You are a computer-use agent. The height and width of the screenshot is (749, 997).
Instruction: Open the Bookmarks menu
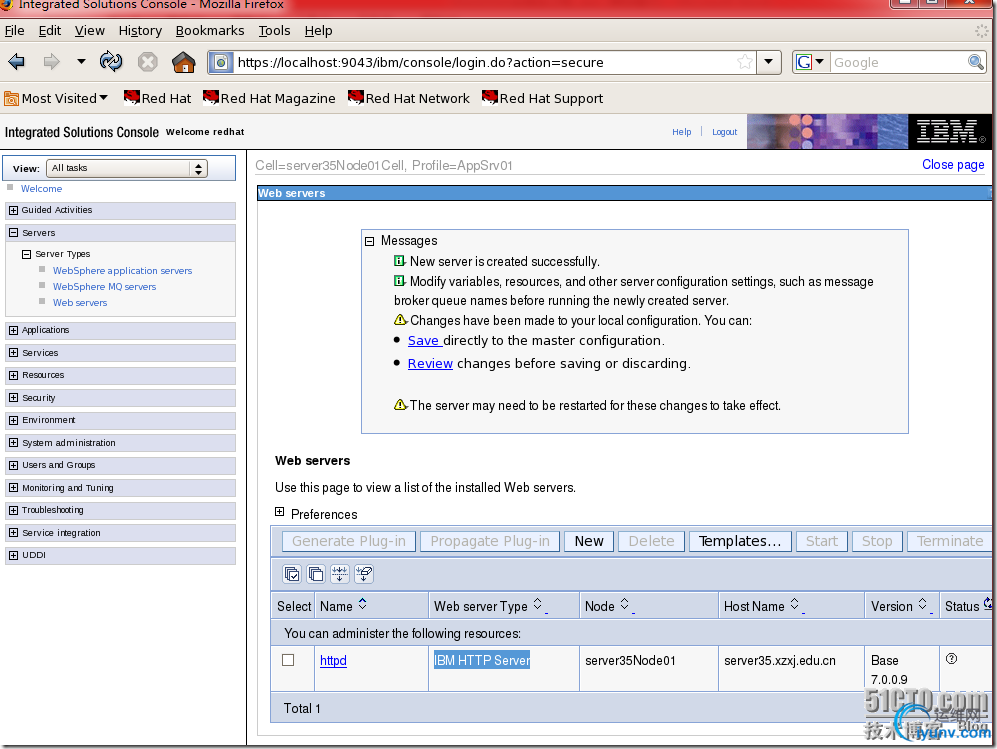(210, 31)
